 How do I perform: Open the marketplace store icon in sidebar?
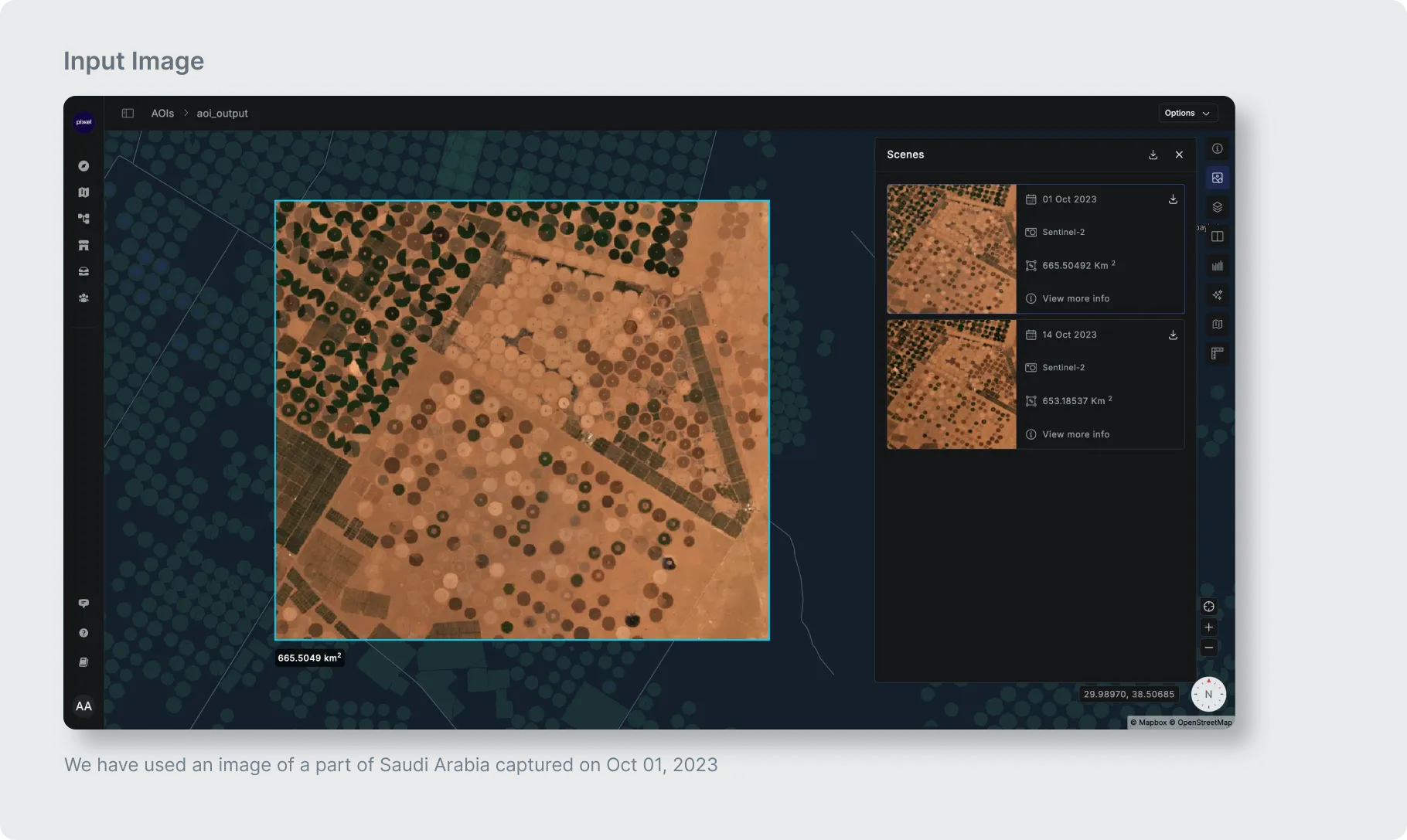point(83,245)
